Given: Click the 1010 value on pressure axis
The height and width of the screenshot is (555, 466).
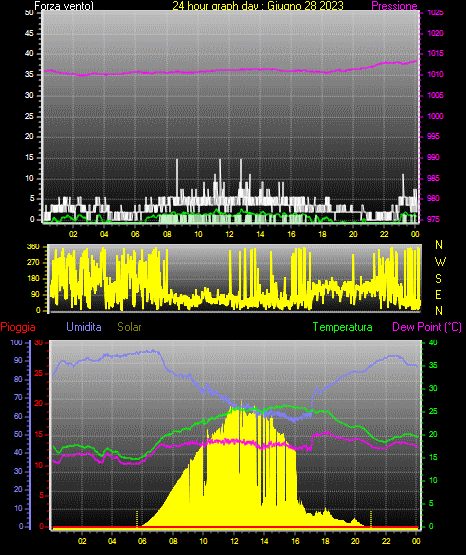Looking at the screenshot, I should coord(435,74).
